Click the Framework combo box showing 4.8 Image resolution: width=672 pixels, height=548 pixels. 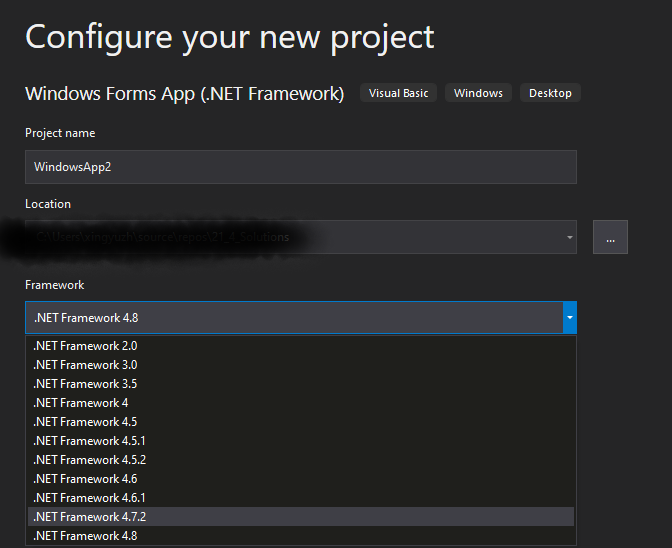(300, 317)
